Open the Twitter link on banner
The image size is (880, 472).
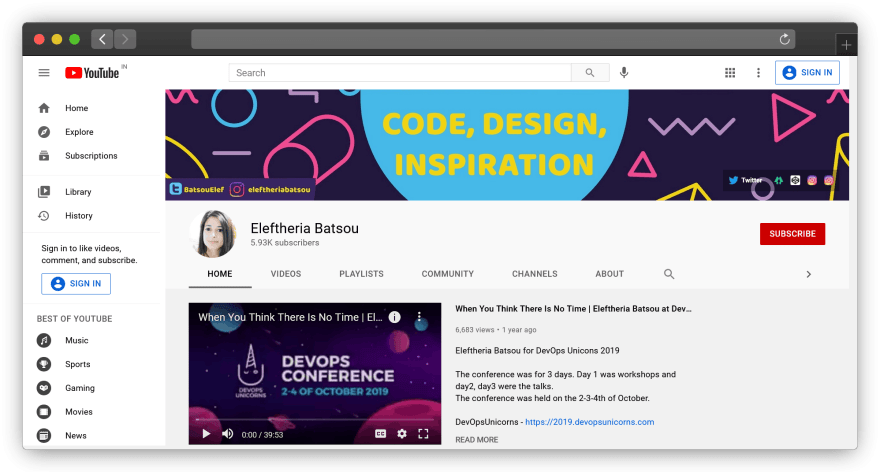click(745, 180)
